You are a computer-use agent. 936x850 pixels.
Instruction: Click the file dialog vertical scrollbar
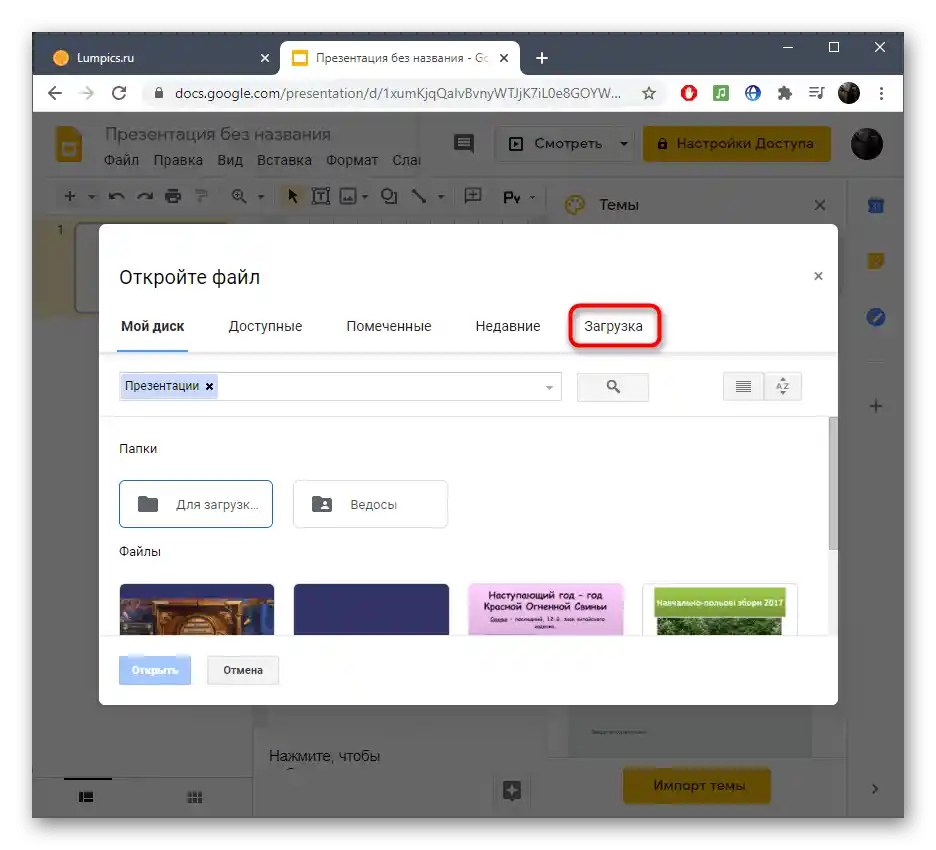[833, 483]
